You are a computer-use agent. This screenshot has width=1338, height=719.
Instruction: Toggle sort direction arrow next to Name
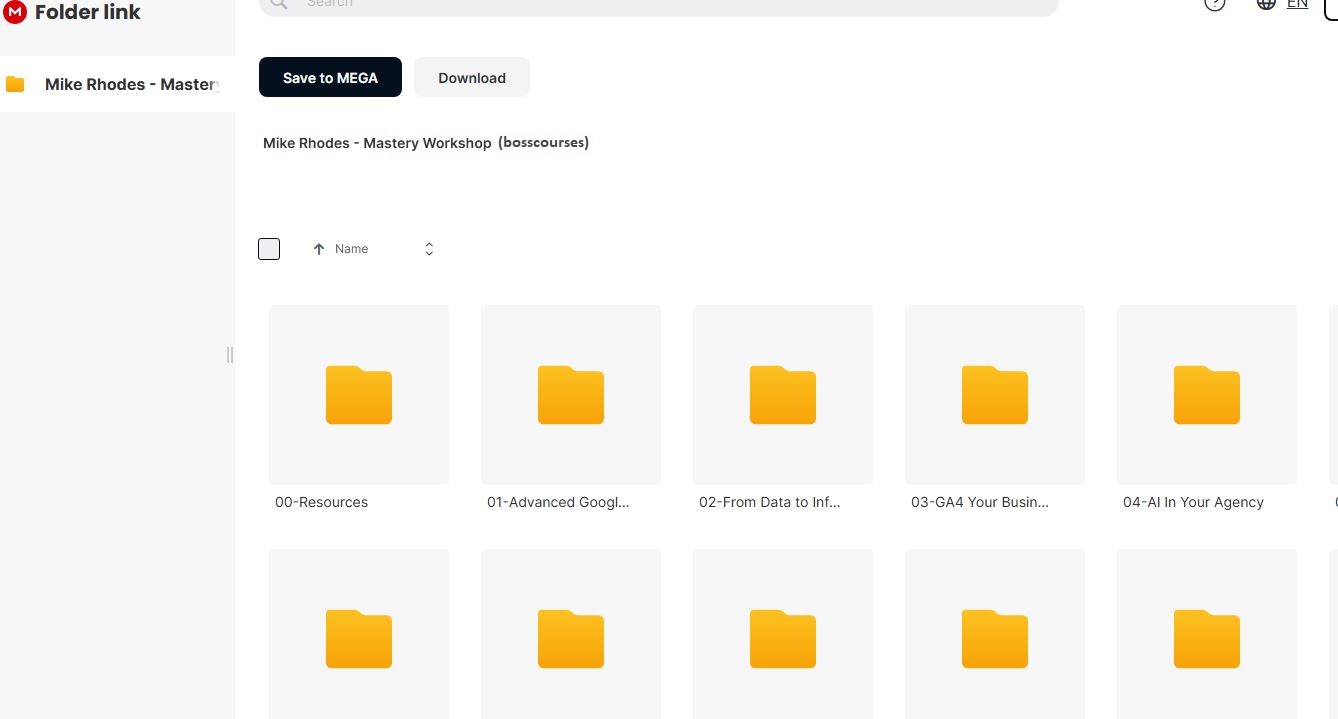319,249
